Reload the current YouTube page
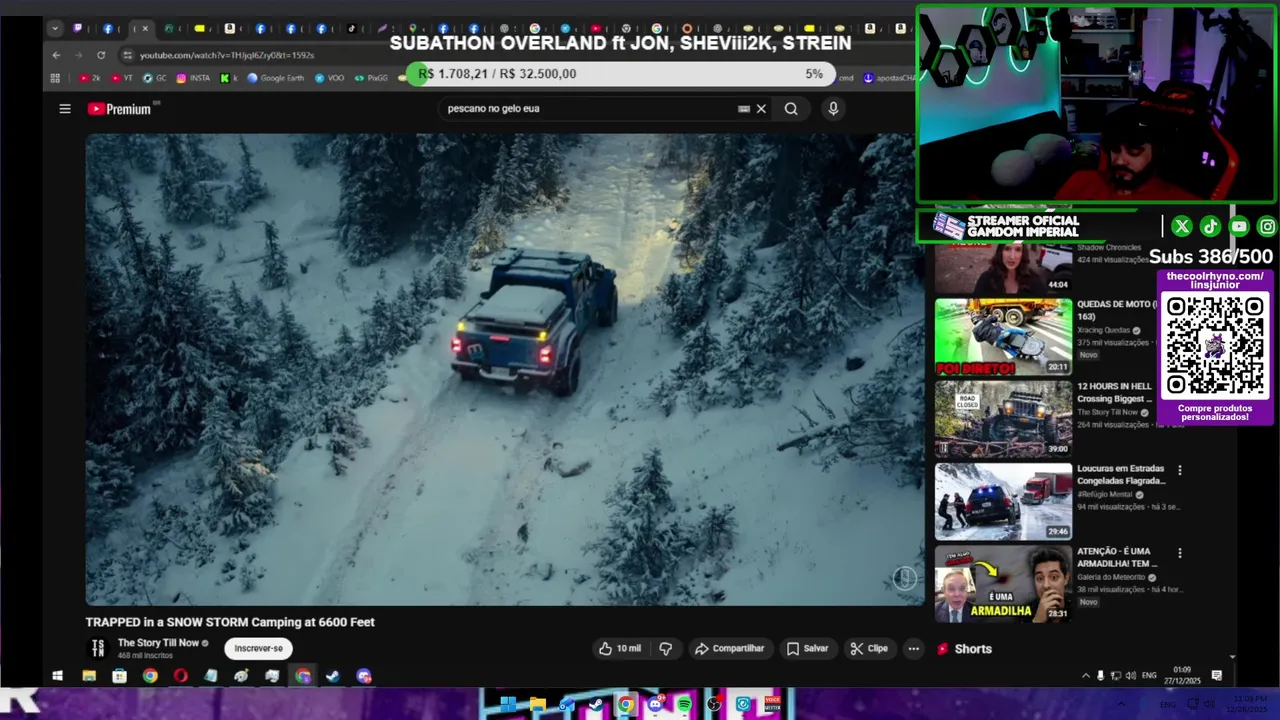The width and height of the screenshot is (1280, 720). pyautogui.click(x=101, y=55)
